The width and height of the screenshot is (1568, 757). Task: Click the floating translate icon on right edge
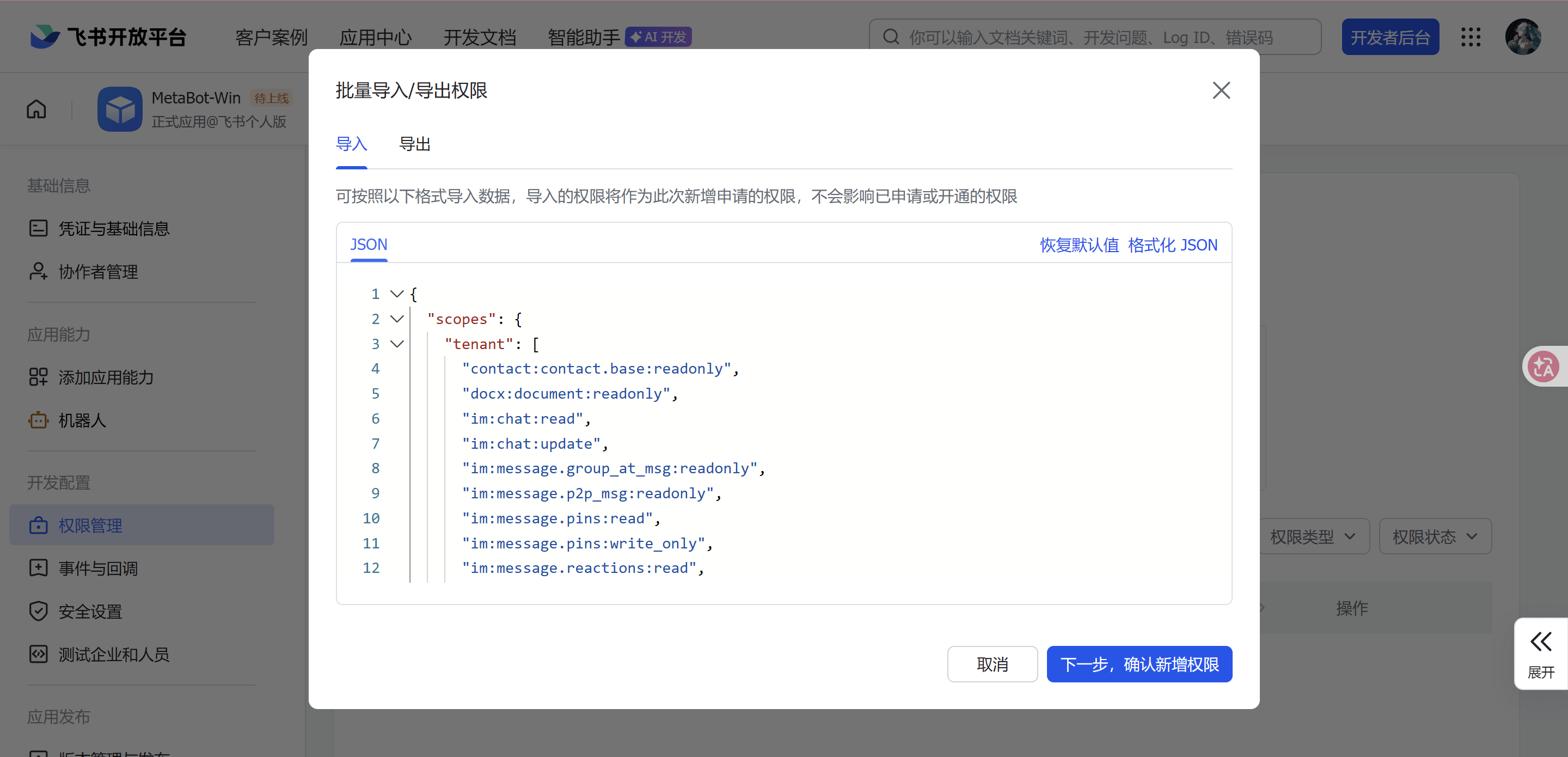1543,367
